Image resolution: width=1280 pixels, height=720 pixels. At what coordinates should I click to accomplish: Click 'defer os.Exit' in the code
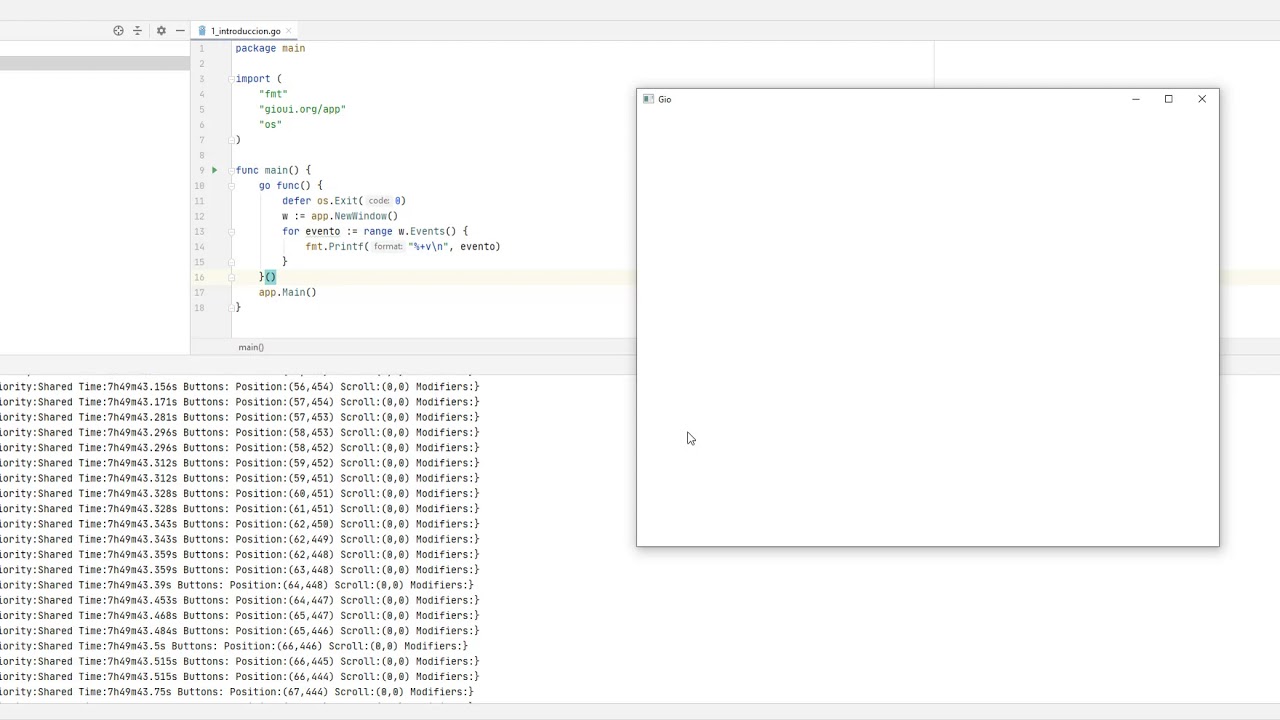coord(322,201)
